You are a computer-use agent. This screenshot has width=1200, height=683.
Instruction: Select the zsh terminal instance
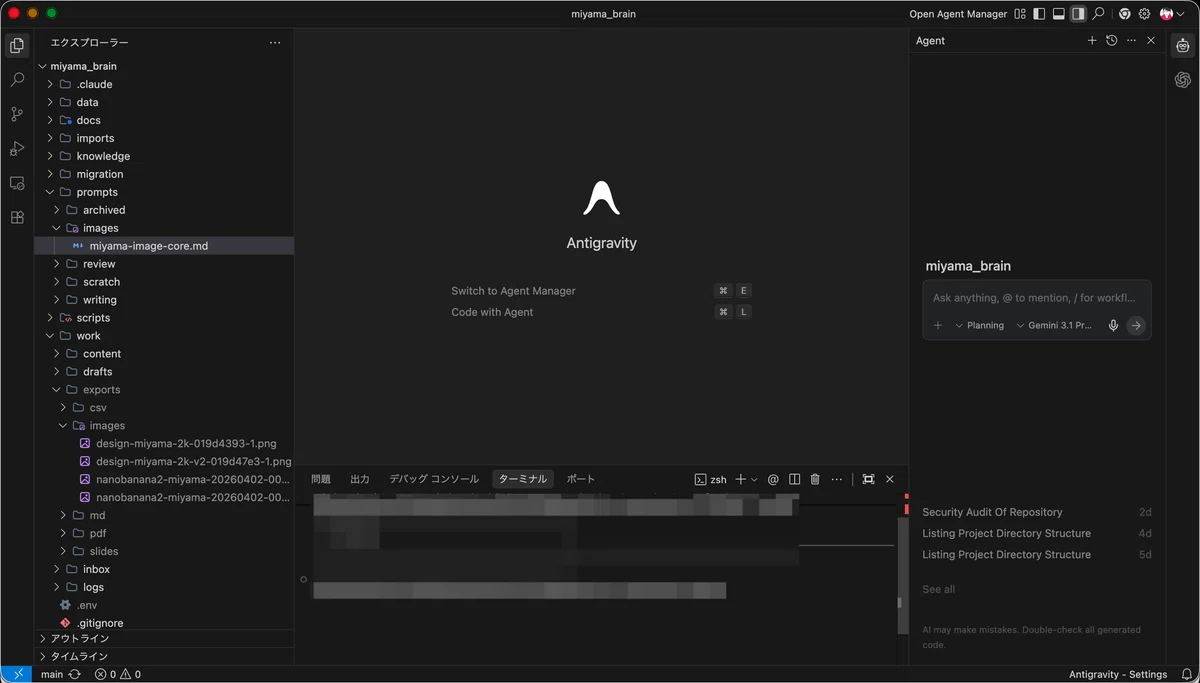711,480
